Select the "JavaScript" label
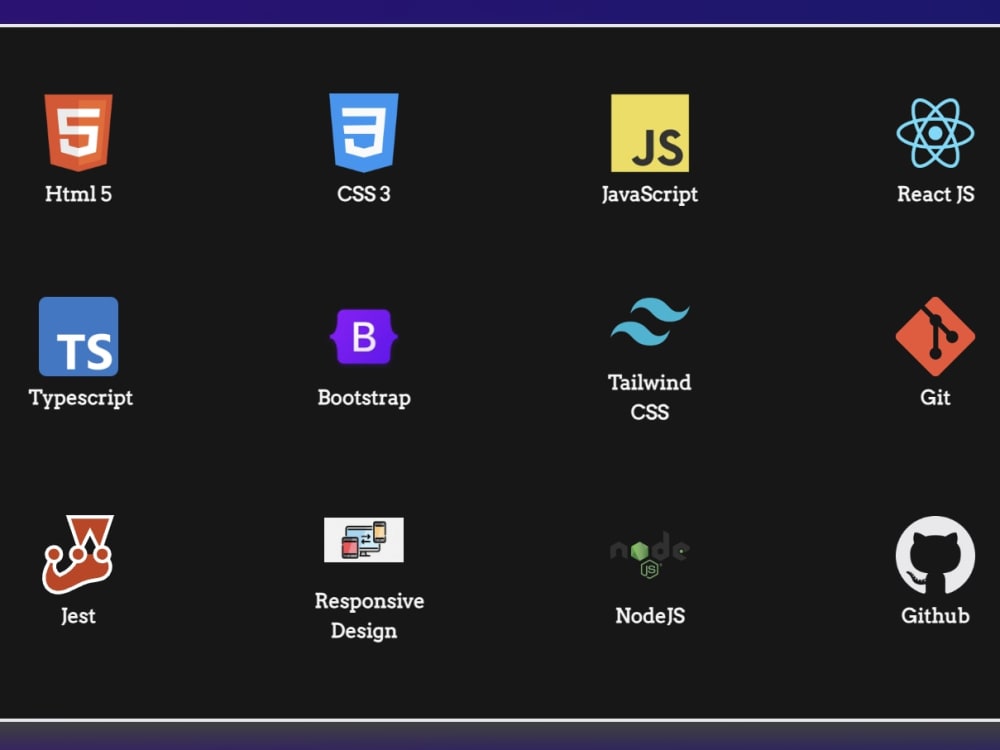Viewport: 1000px width, 750px height. click(649, 195)
